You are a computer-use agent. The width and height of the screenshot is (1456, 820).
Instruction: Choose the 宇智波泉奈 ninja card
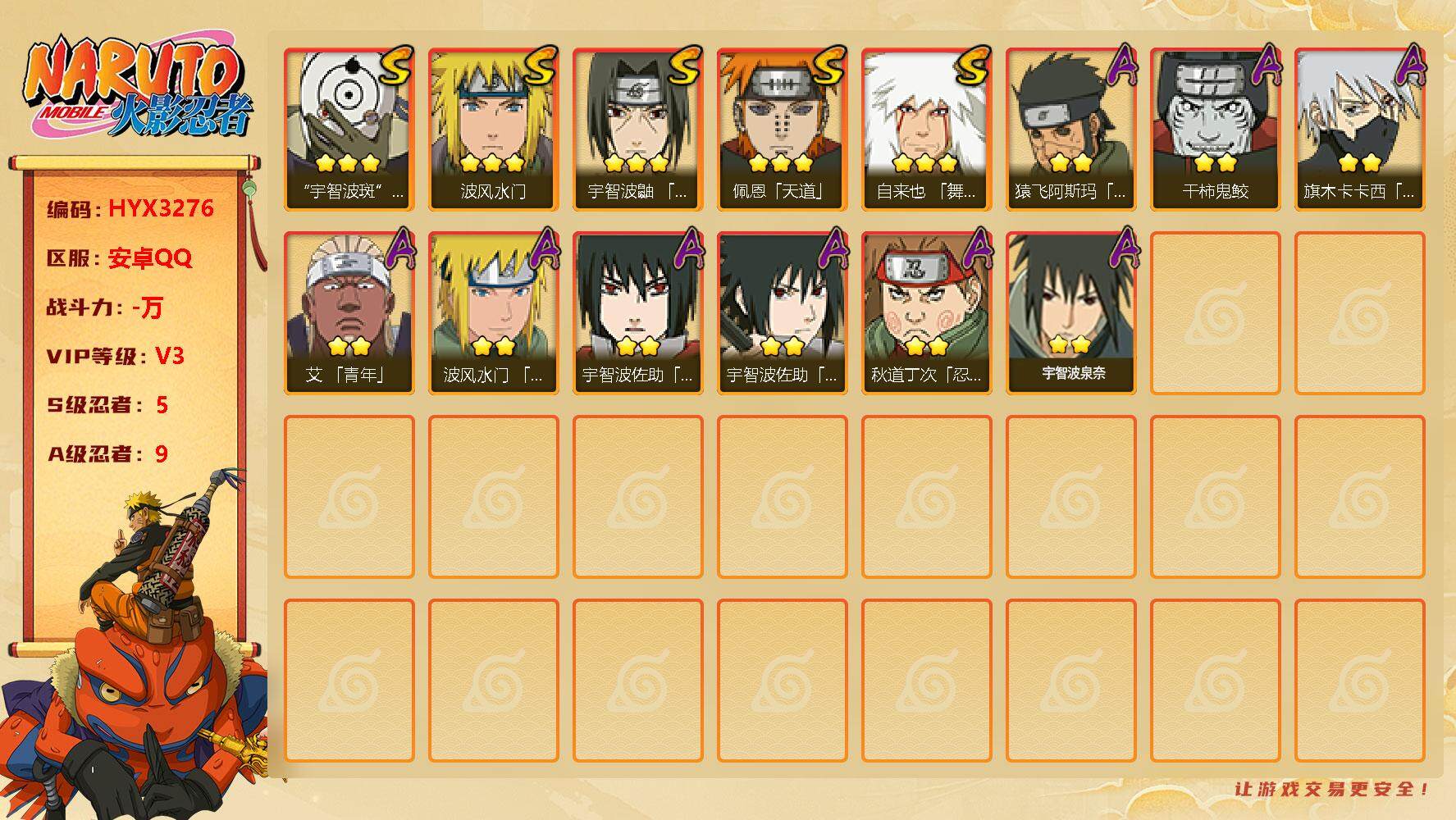(1070, 312)
